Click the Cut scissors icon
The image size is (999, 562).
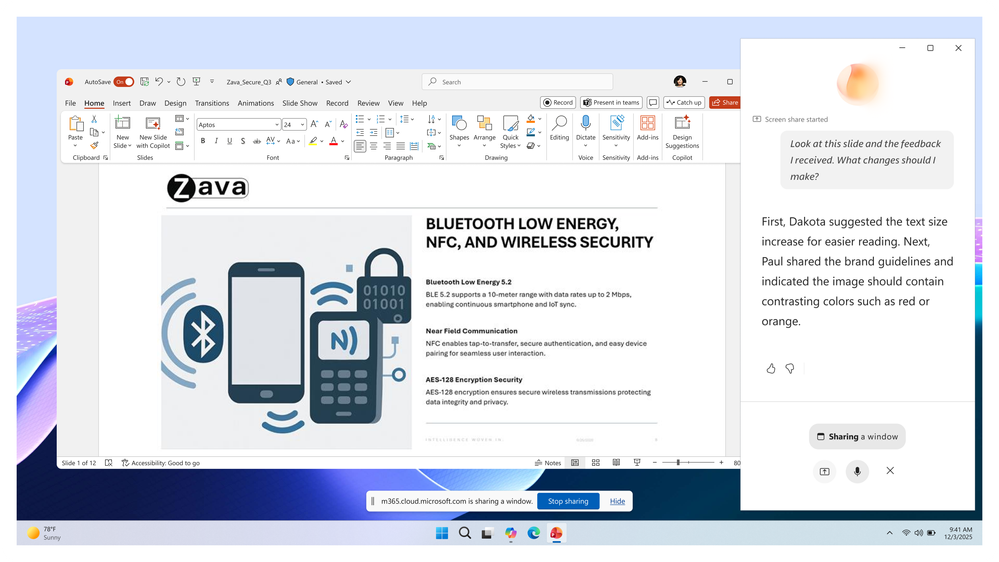click(94, 119)
